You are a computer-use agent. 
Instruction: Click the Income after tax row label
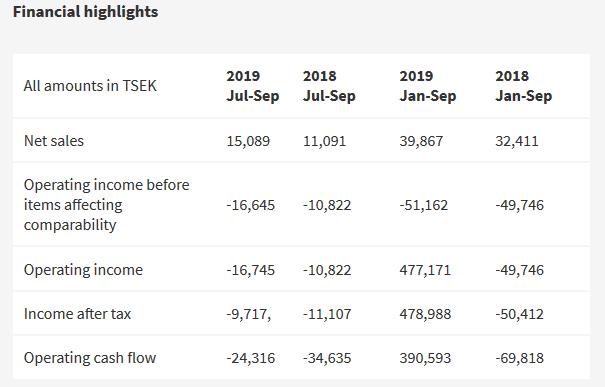(x=78, y=314)
